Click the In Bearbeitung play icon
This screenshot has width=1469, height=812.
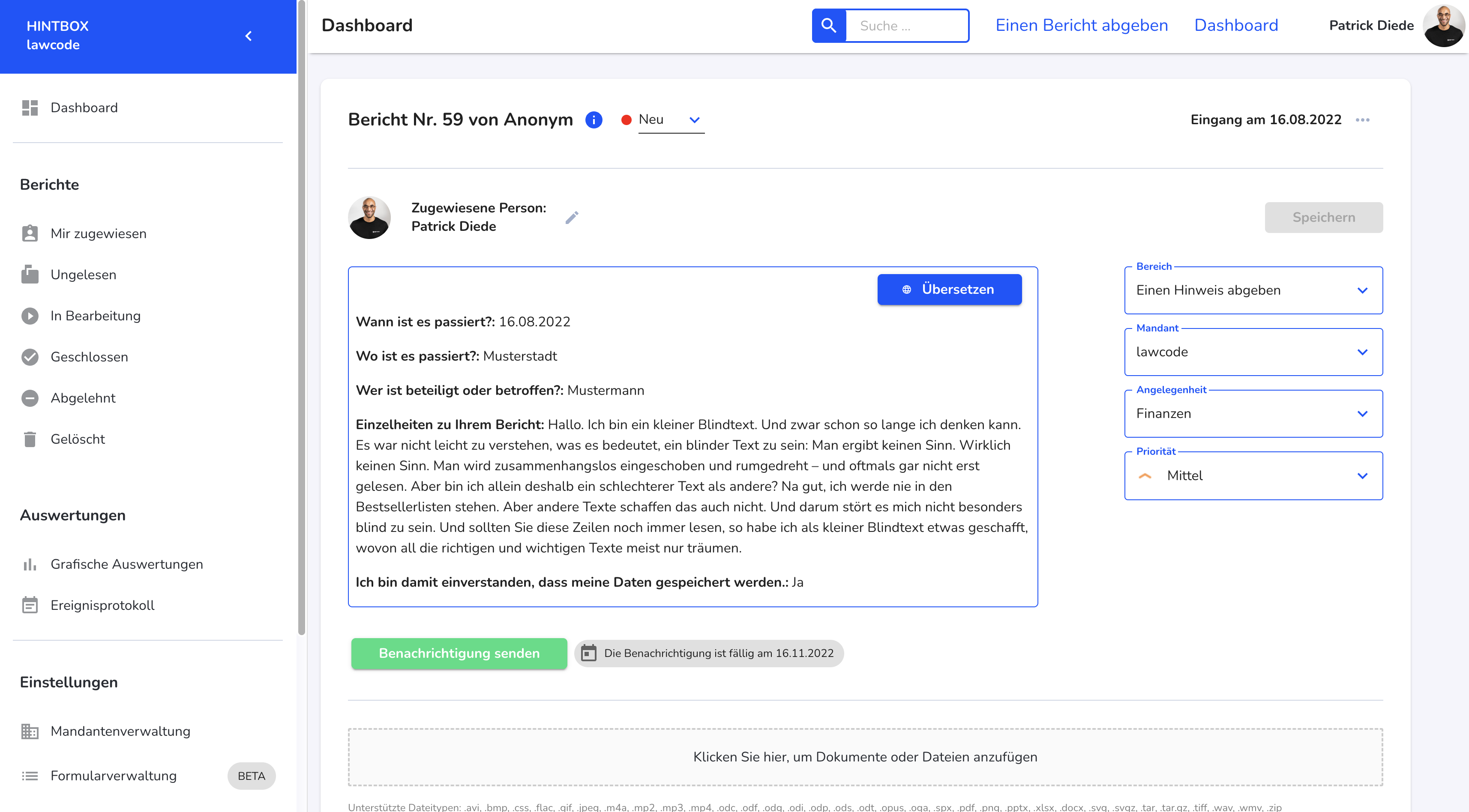point(30,315)
